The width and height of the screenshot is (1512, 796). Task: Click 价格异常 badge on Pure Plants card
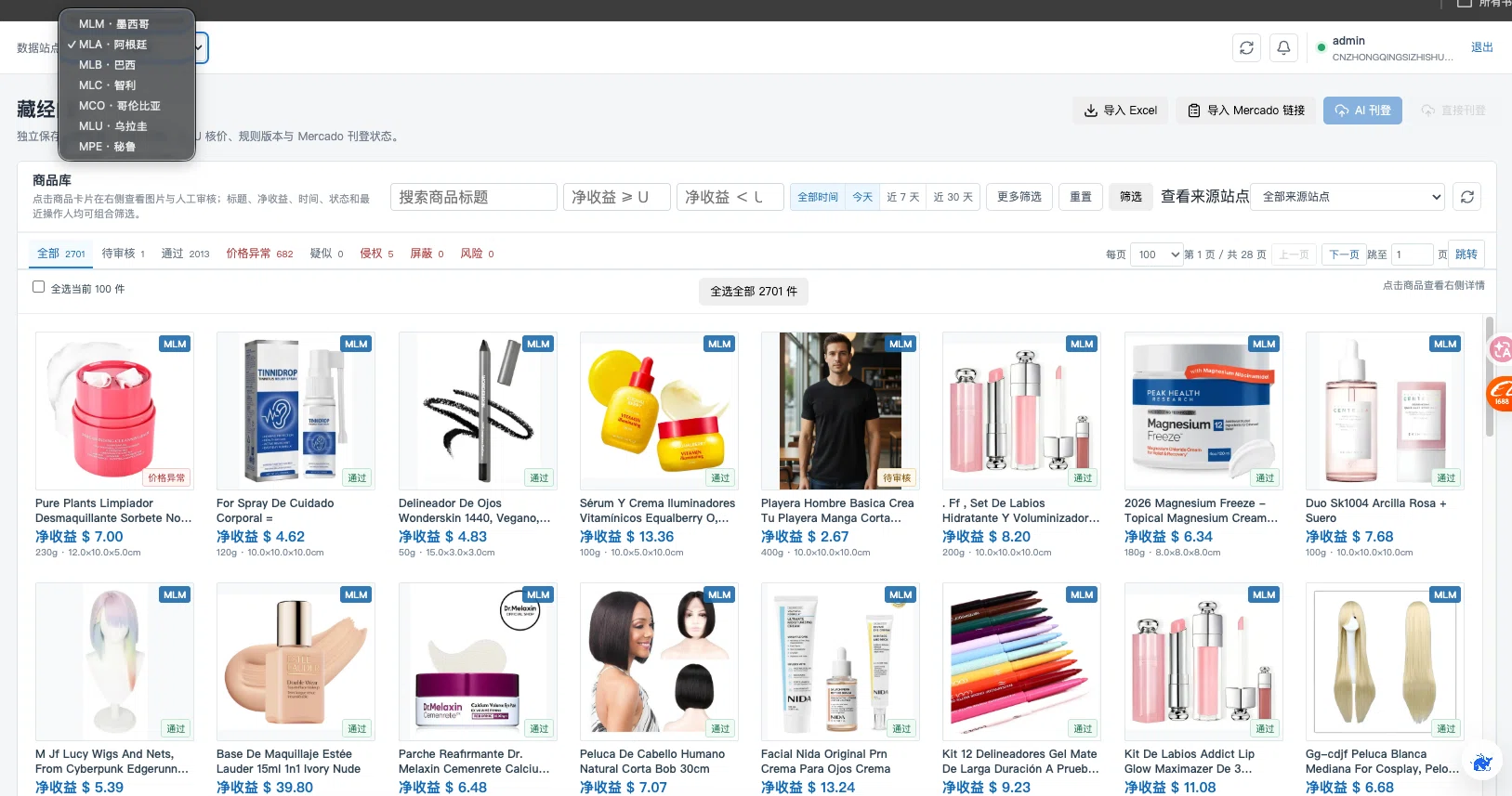click(166, 478)
